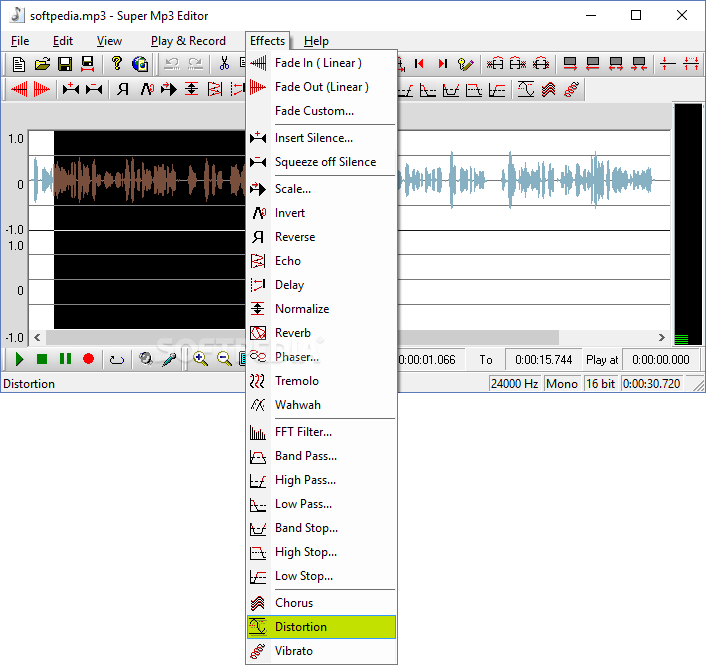Choose Wahwah from the Effects menu
The width and height of the screenshot is (706, 665).
321,405
